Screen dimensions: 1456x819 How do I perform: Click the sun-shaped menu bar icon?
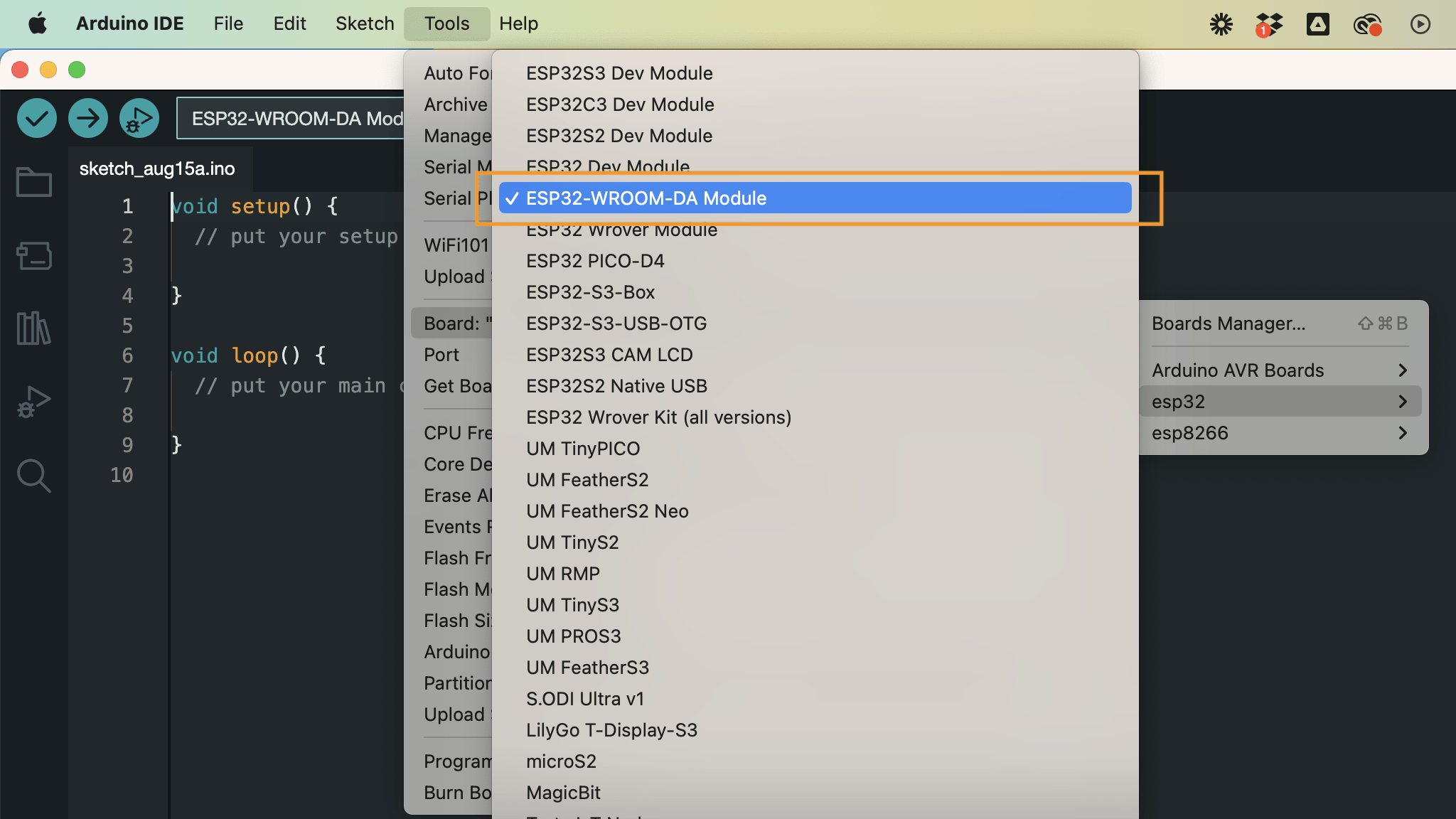(x=1221, y=24)
